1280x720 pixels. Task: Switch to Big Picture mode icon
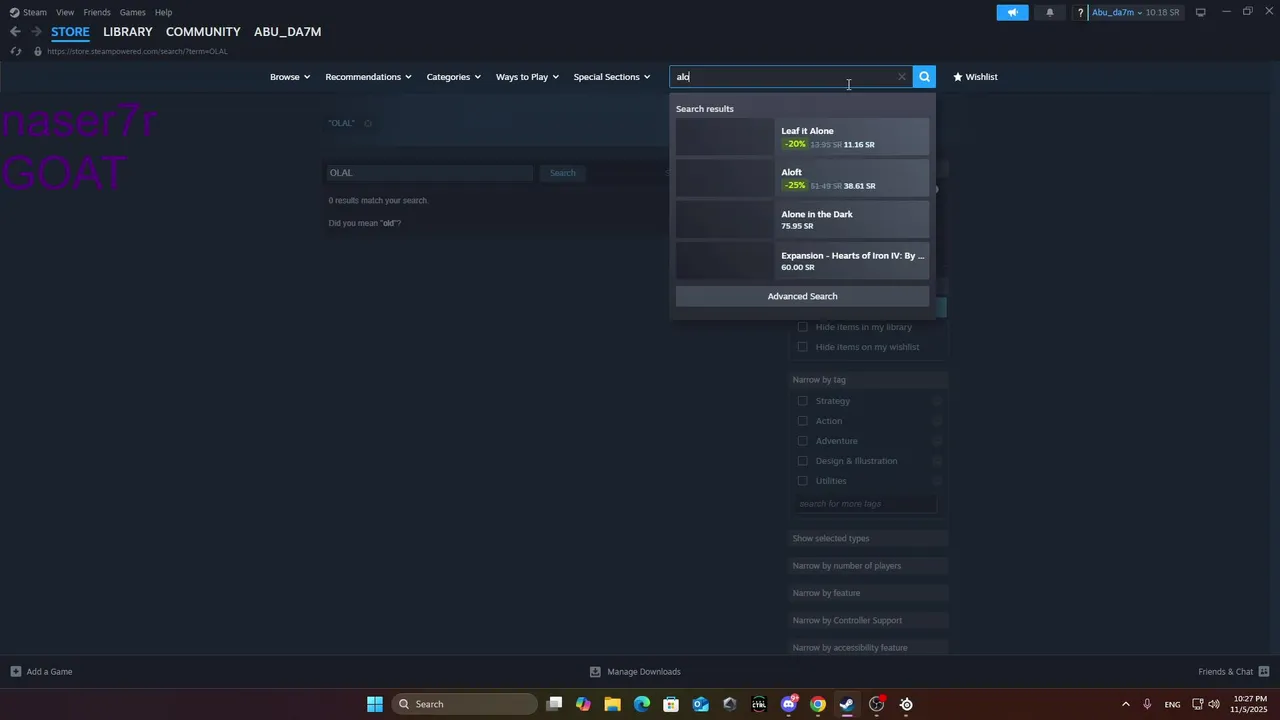coord(1201,12)
